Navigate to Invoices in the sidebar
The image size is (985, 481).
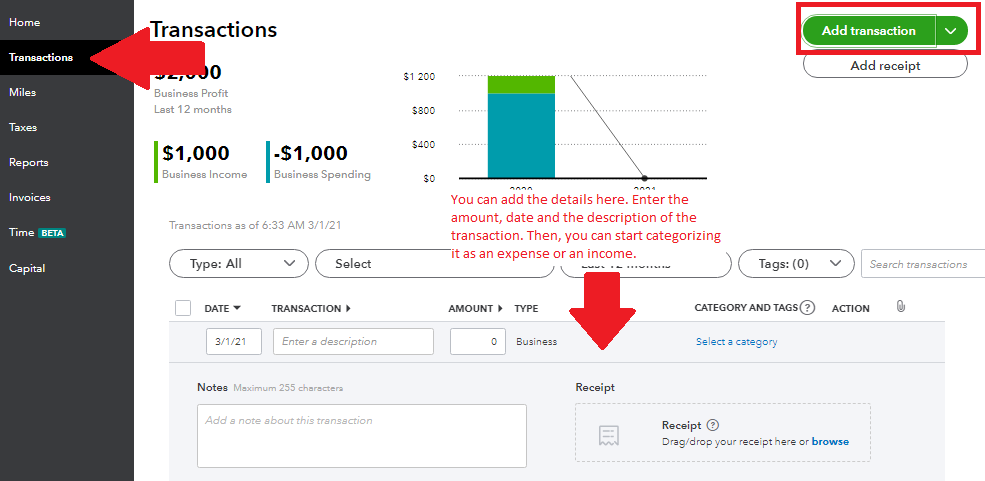30,198
